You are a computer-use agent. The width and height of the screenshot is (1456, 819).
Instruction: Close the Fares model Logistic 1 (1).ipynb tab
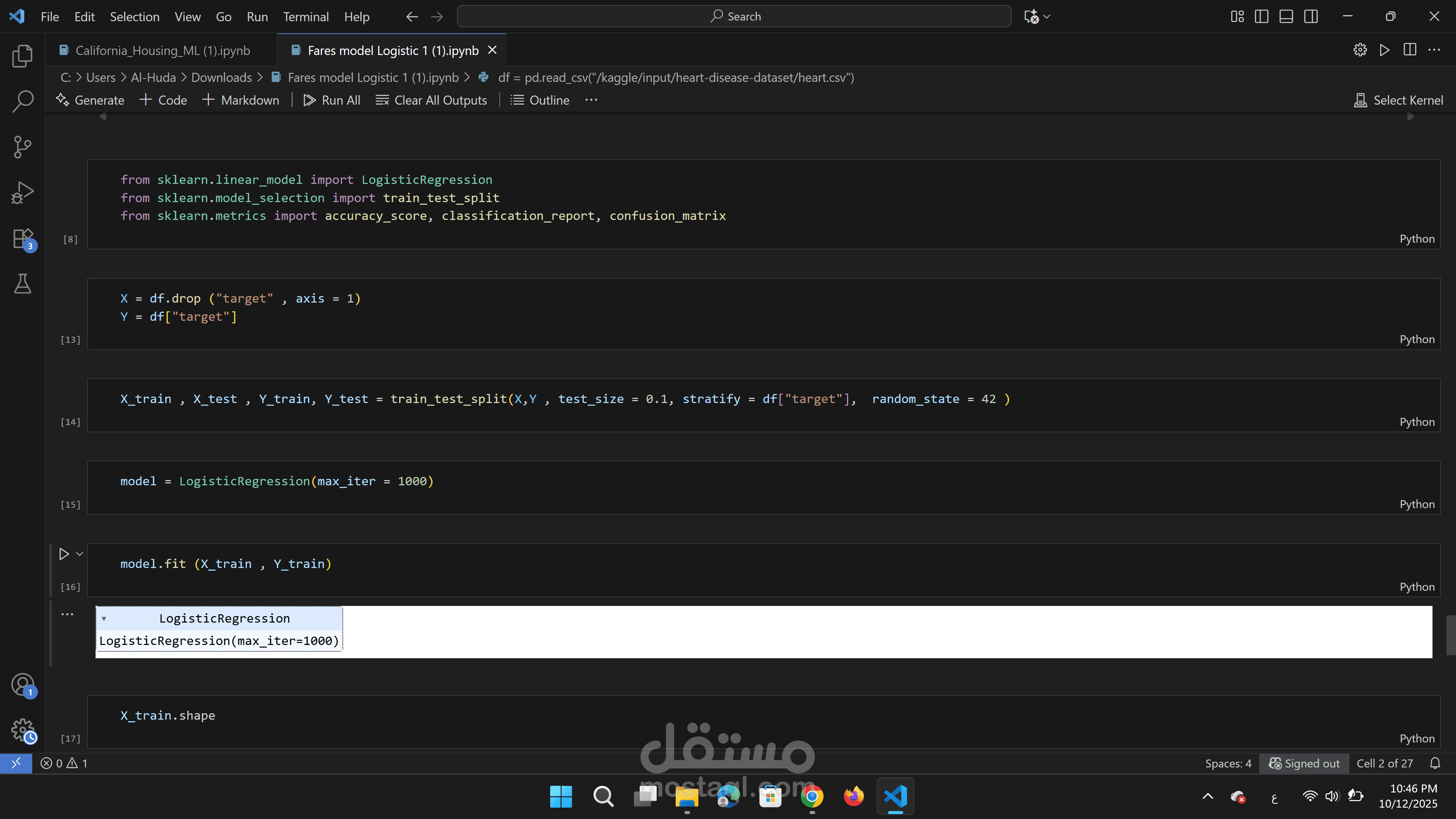[x=492, y=50]
